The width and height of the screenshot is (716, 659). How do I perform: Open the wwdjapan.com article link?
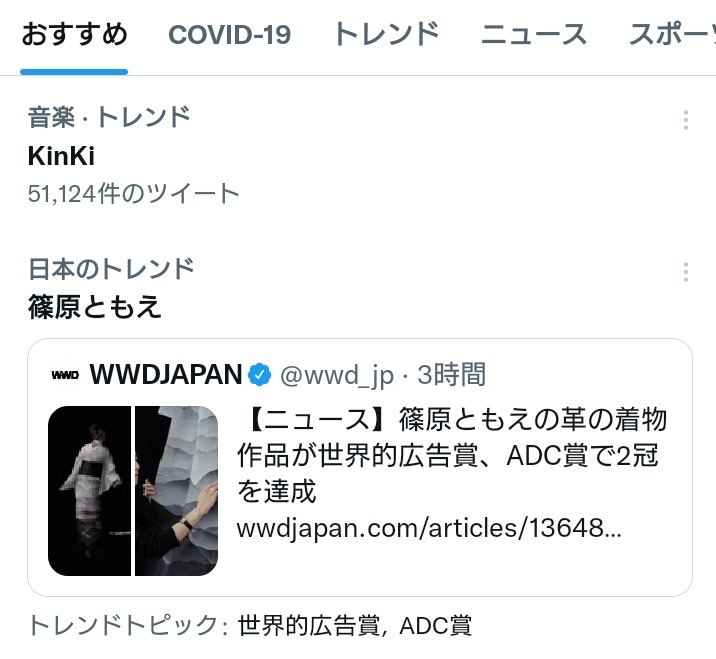(x=429, y=528)
